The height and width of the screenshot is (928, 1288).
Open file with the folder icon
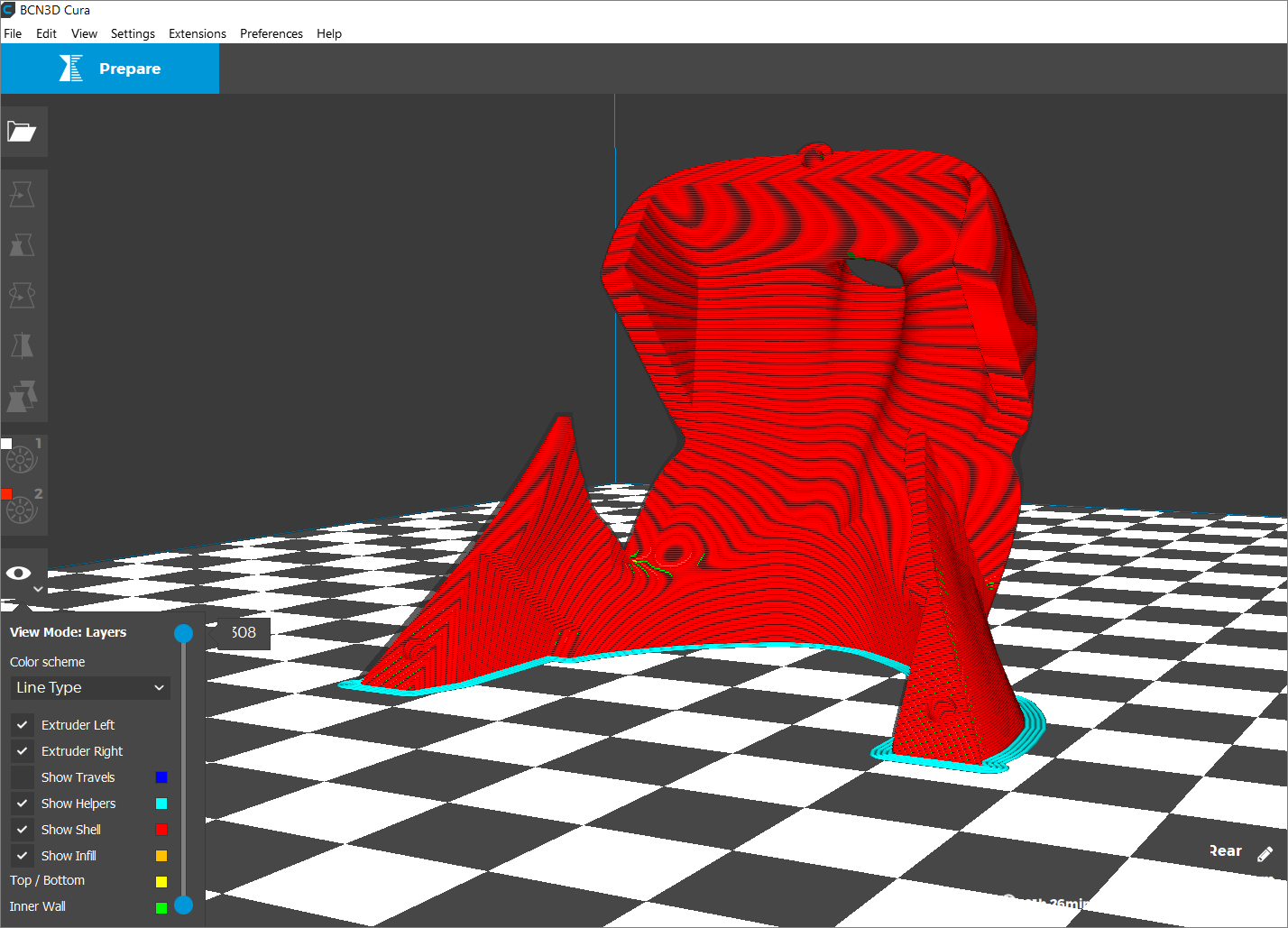point(22,133)
